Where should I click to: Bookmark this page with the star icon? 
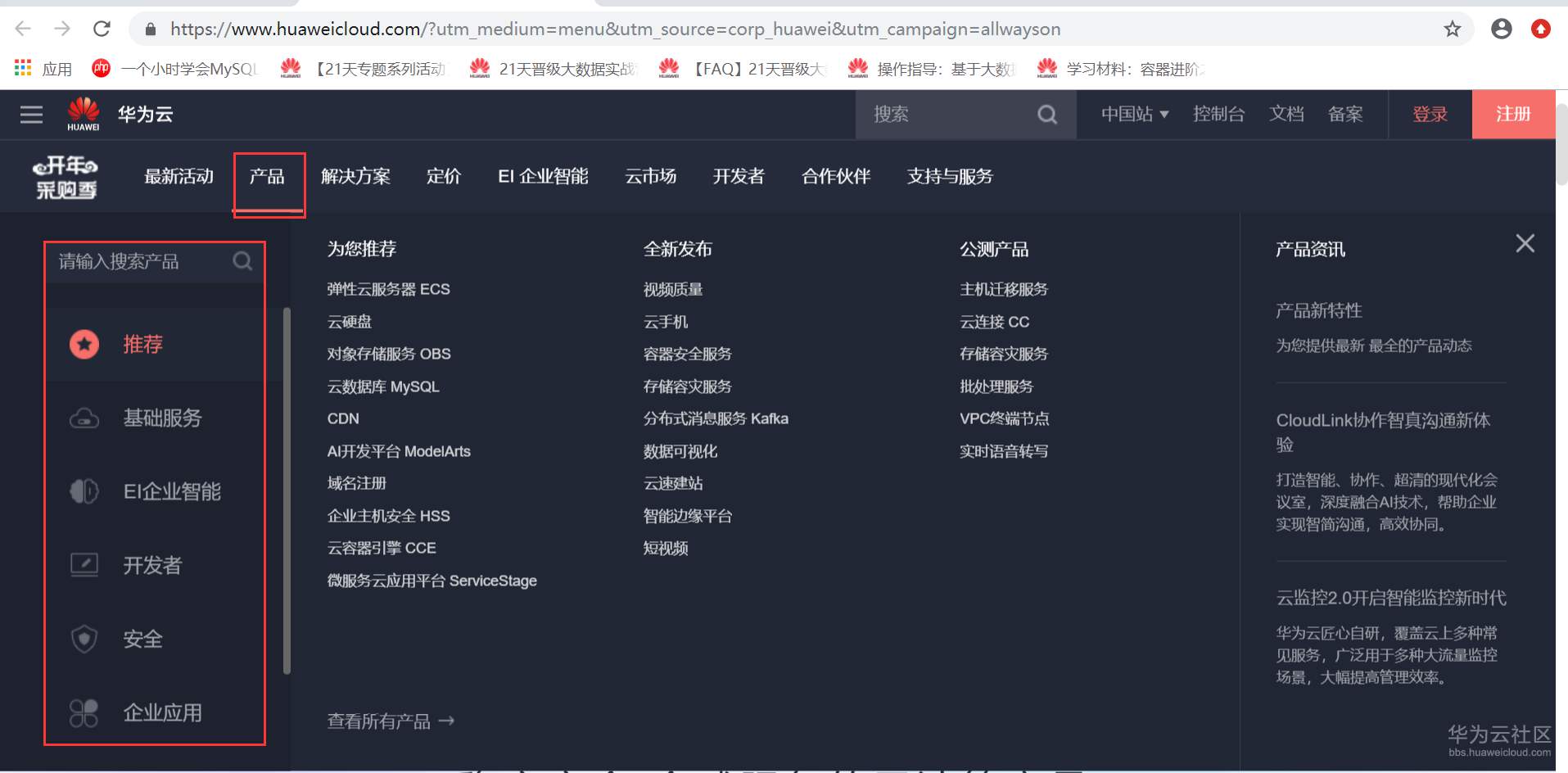(x=1453, y=29)
